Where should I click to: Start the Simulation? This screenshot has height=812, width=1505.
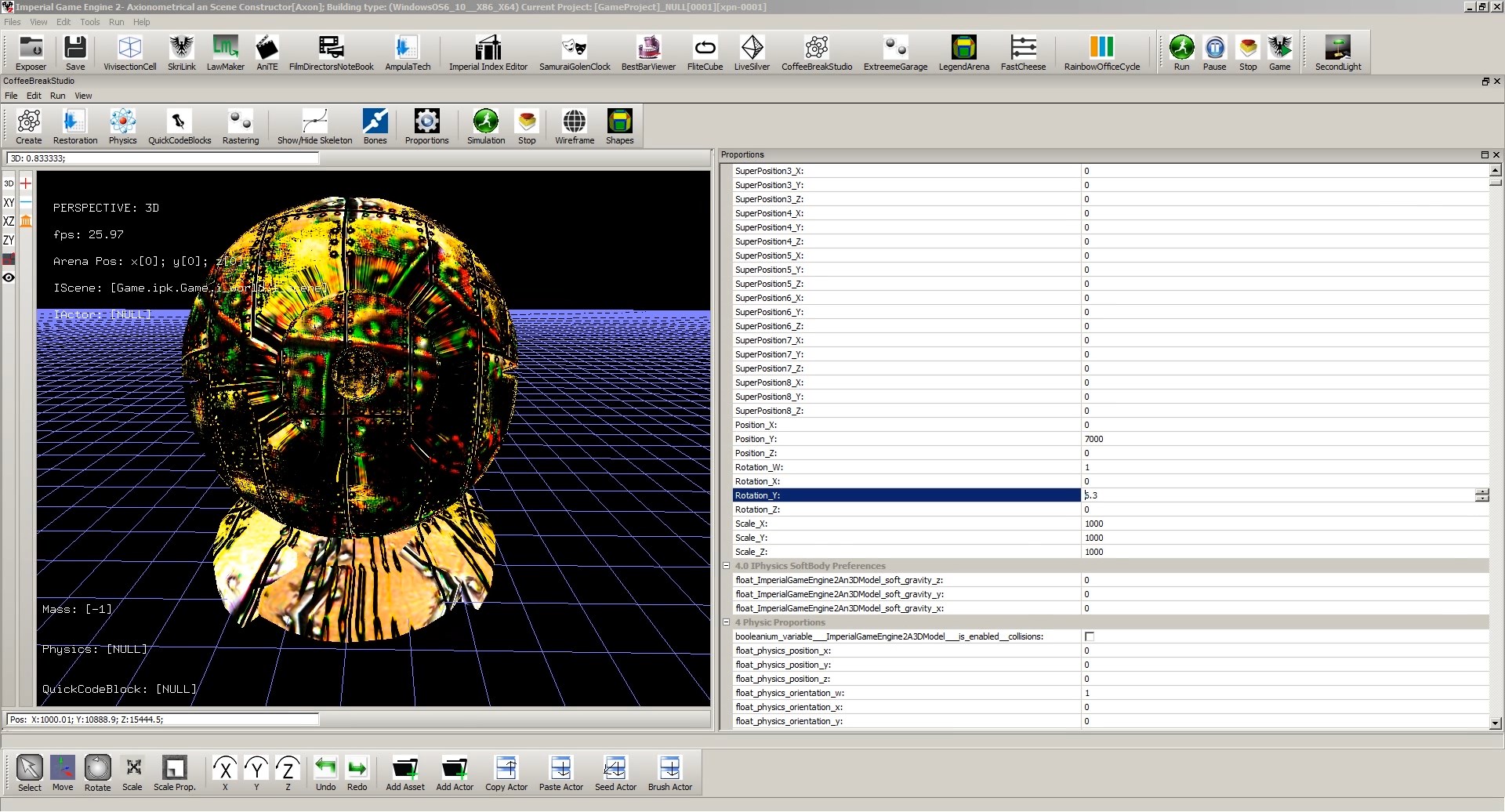(486, 126)
